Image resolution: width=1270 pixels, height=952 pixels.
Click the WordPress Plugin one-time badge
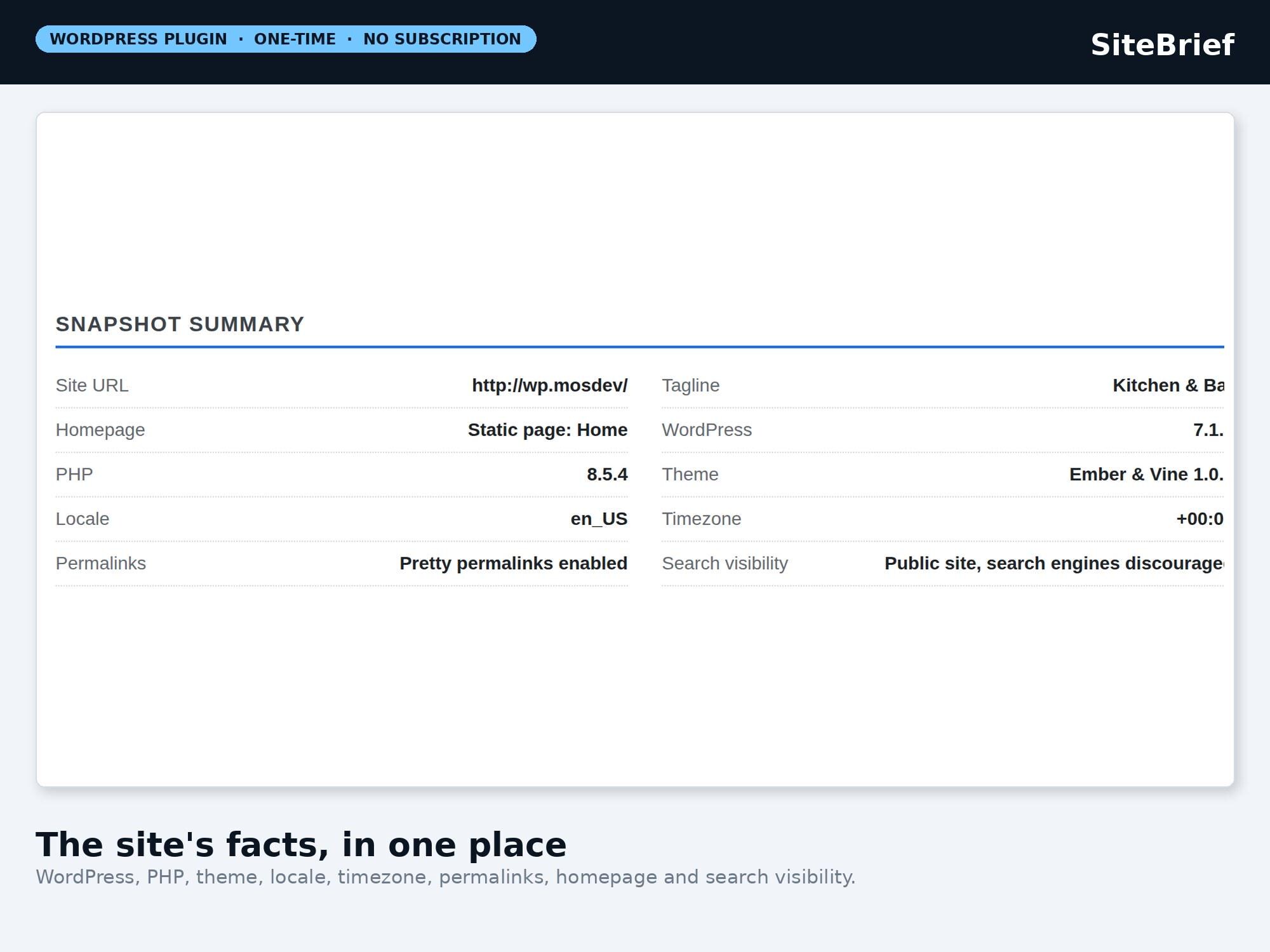tap(286, 39)
